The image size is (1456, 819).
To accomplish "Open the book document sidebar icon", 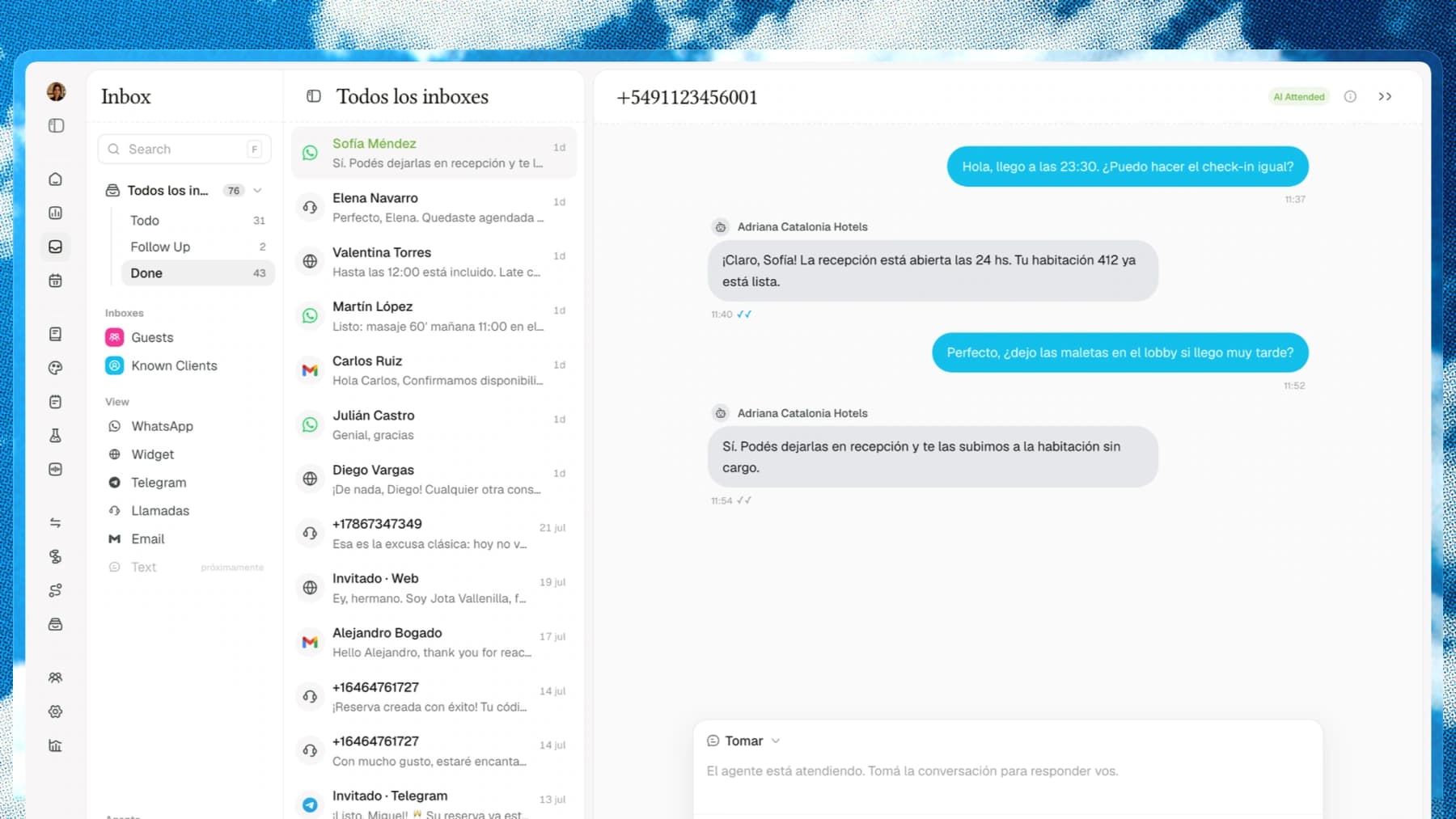I will pos(56,334).
